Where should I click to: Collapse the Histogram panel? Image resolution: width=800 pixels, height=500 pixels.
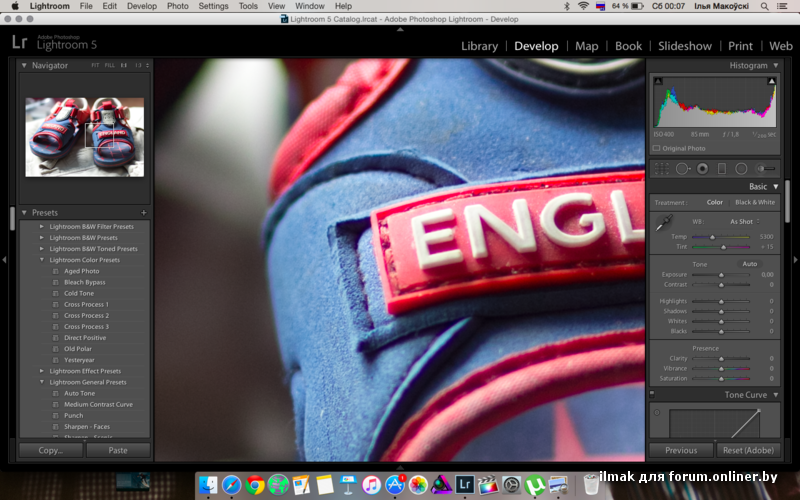pos(776,65)
